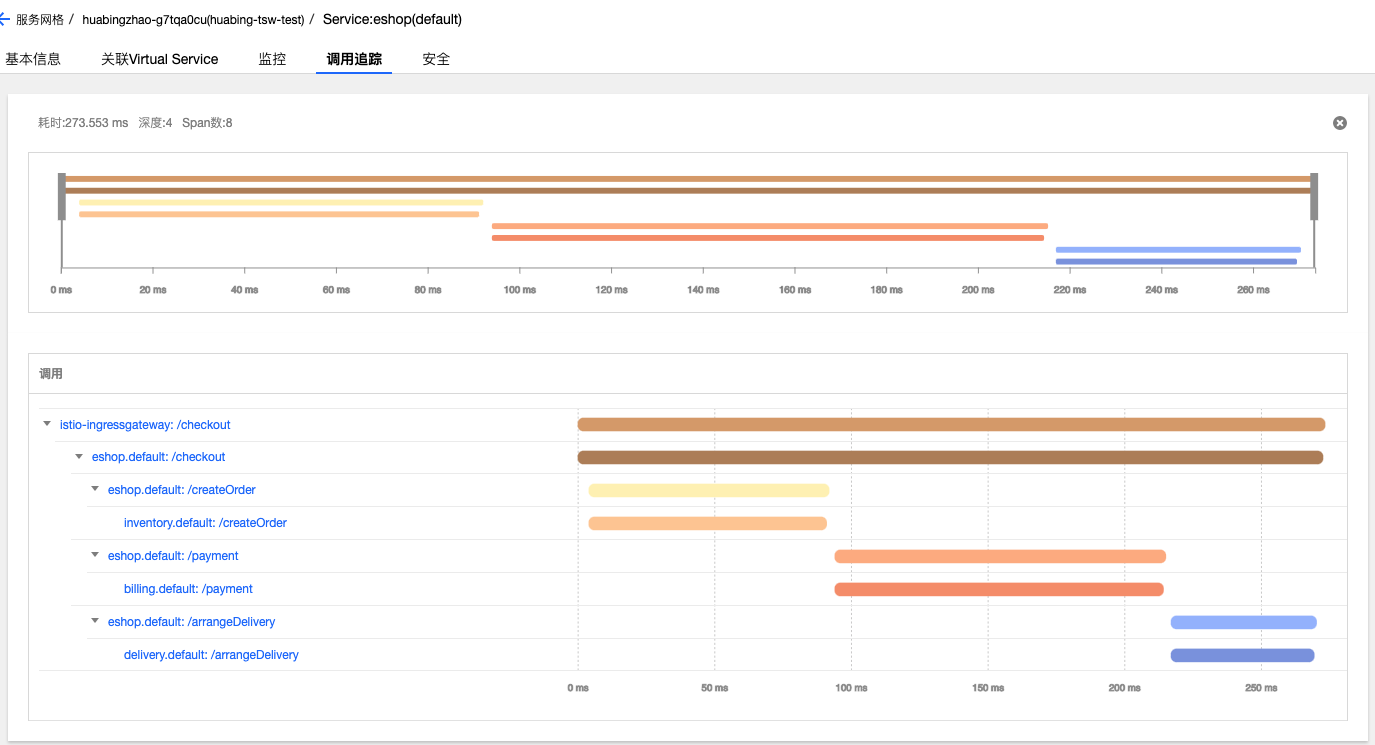Collapse the eshop.default /arrangeDelivery span
The width and height of the screenshot is (1375, 745).
click(95, 621)
